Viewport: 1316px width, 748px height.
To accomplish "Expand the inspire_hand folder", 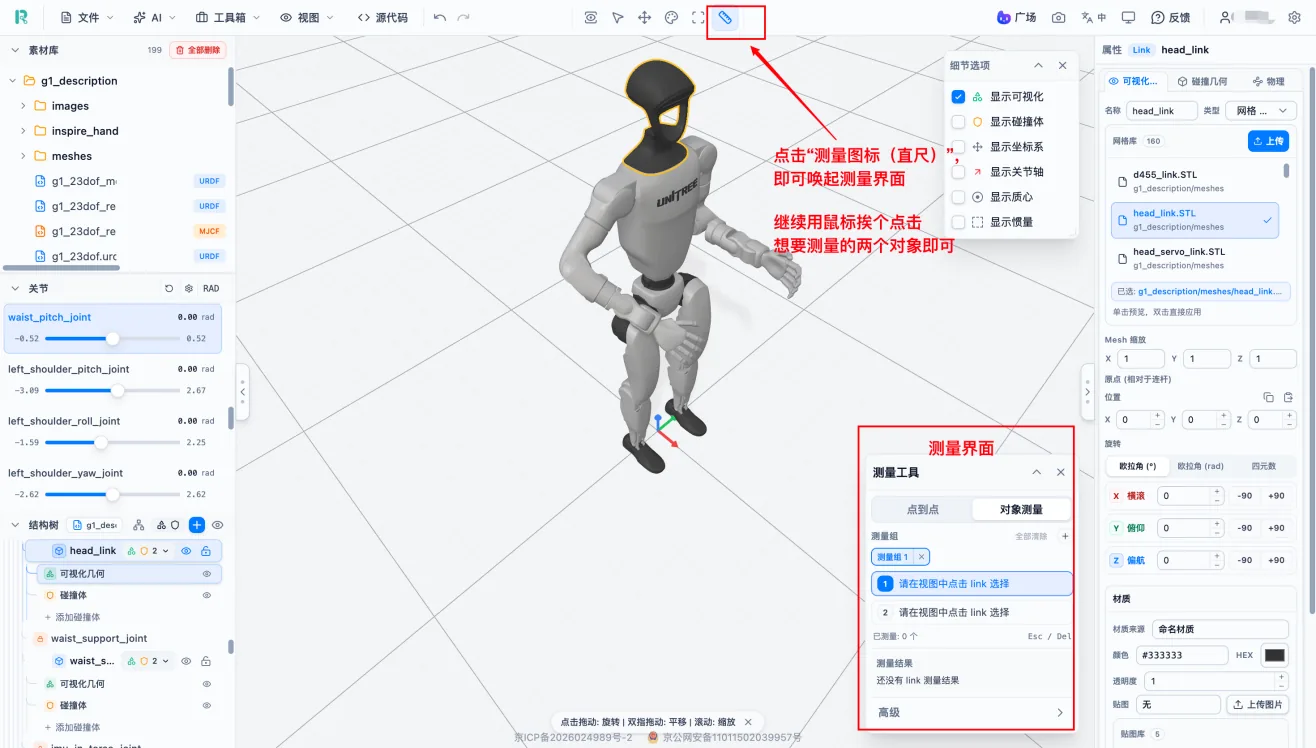I will pos(23,131).
